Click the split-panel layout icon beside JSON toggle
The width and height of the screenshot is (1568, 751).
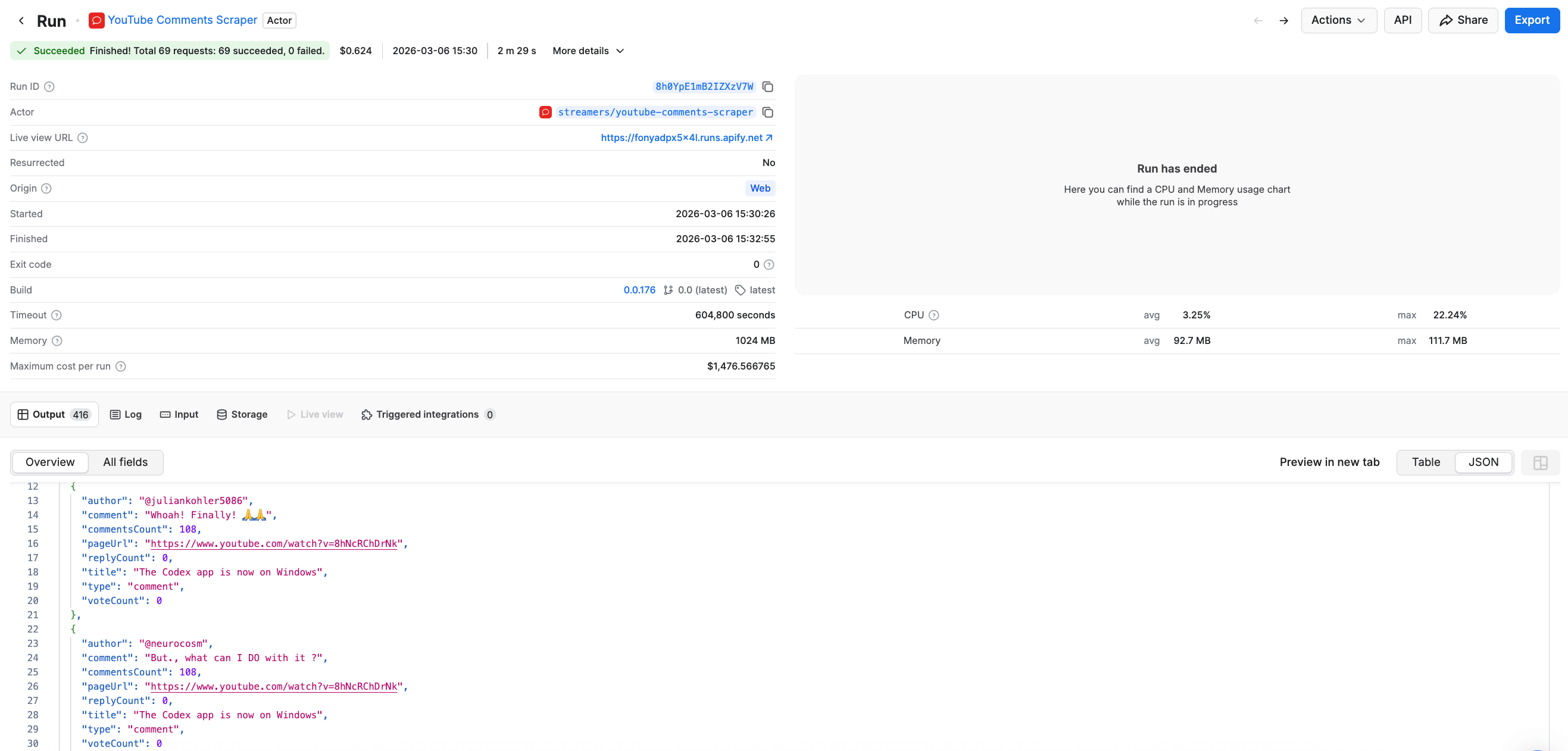pyautogui.click(x=1541, y=462)
